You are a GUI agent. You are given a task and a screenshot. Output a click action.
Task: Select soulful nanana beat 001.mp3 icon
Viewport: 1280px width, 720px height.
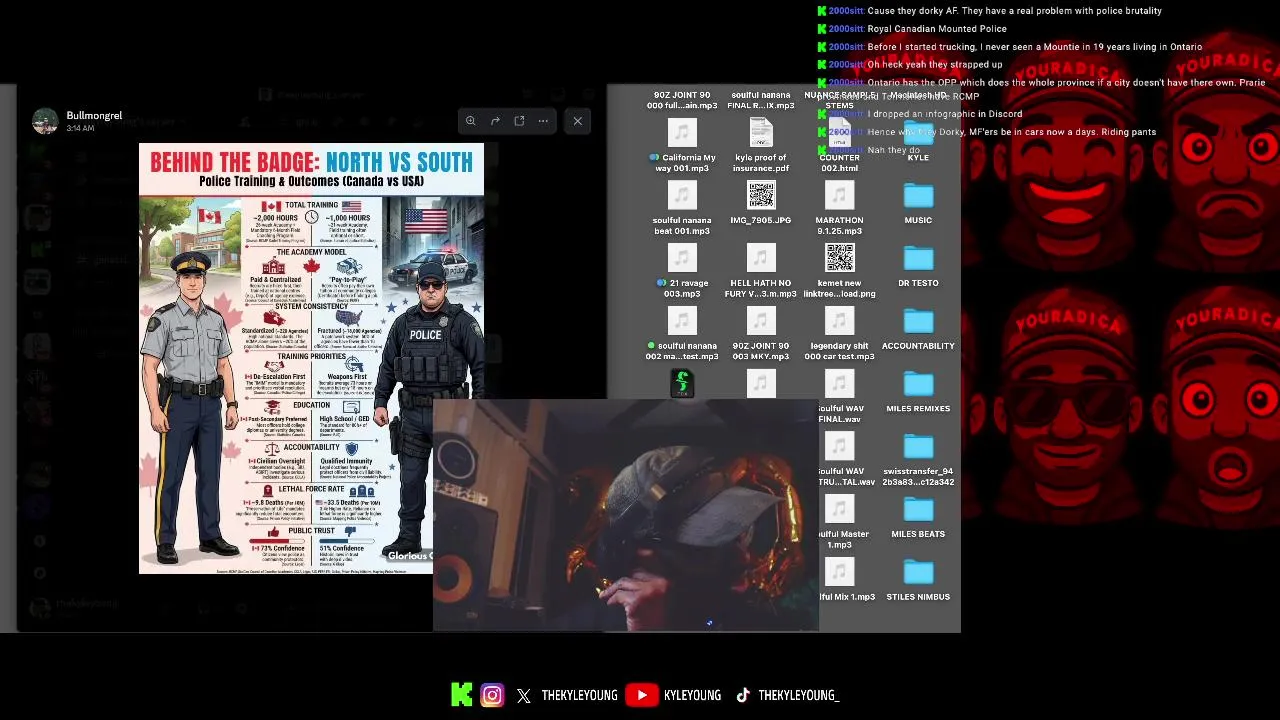click(x=682, y=194)
